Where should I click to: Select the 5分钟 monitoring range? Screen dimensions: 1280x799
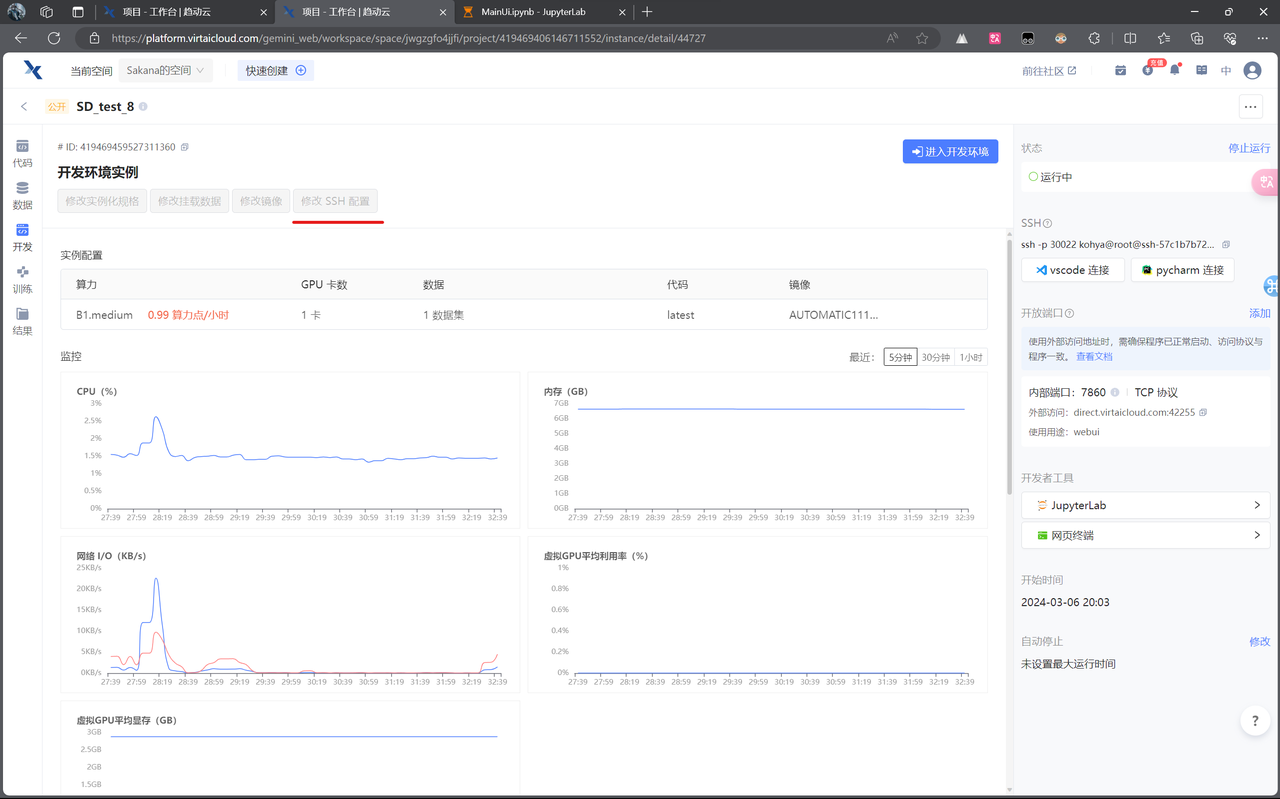(900, 357)
